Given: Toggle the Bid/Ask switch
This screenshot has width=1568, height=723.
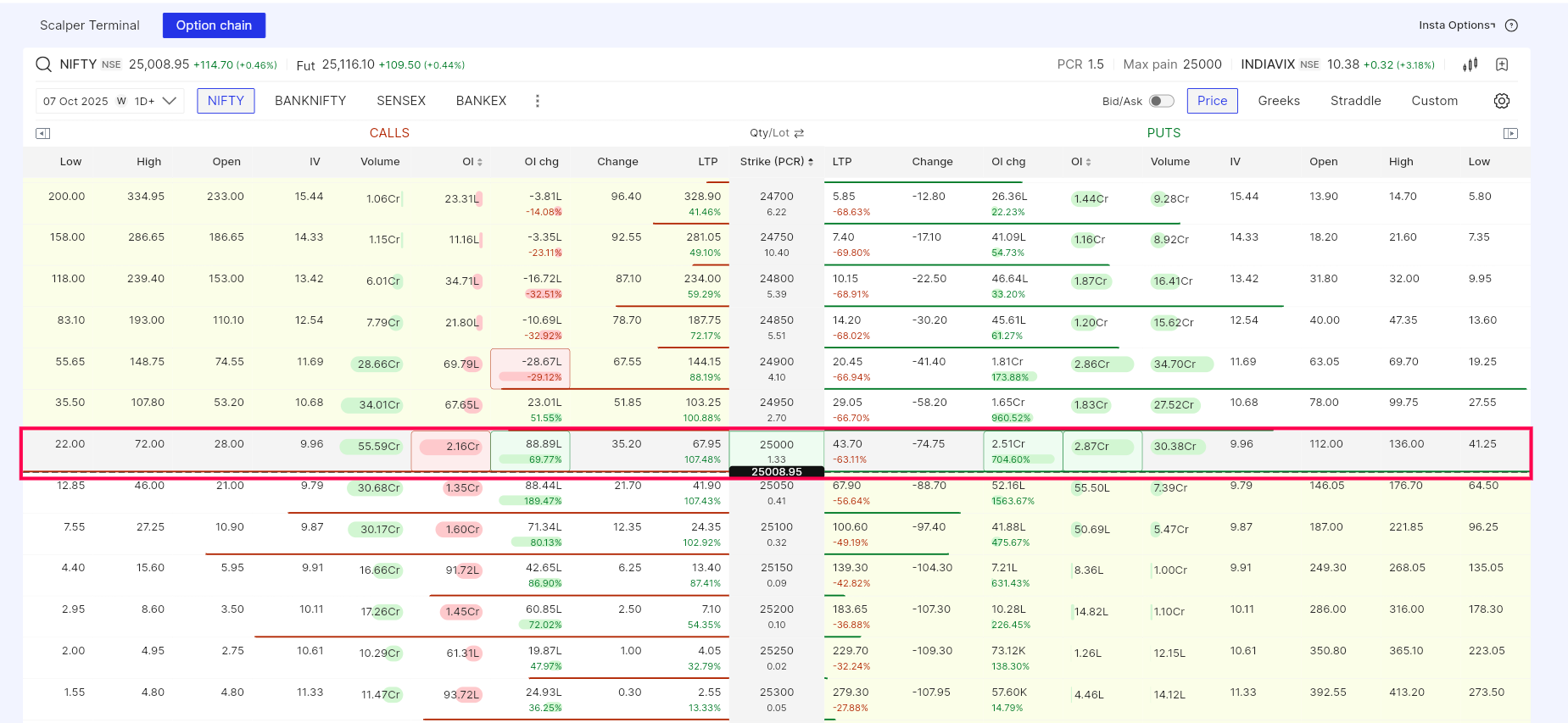Looking at the screenshot, I should 1161,101.
